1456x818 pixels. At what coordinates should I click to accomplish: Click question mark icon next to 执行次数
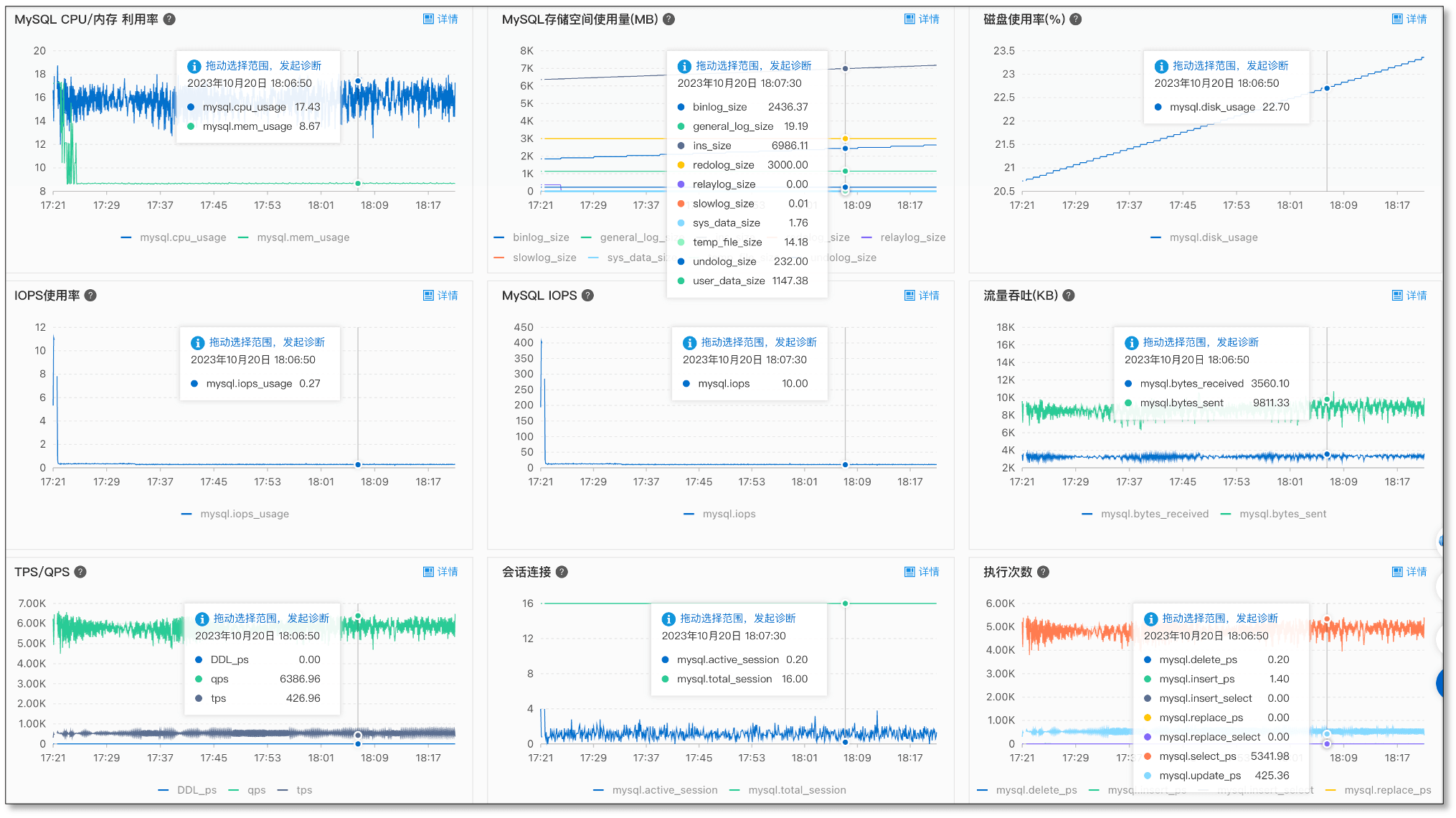(x=1044, y=572)
